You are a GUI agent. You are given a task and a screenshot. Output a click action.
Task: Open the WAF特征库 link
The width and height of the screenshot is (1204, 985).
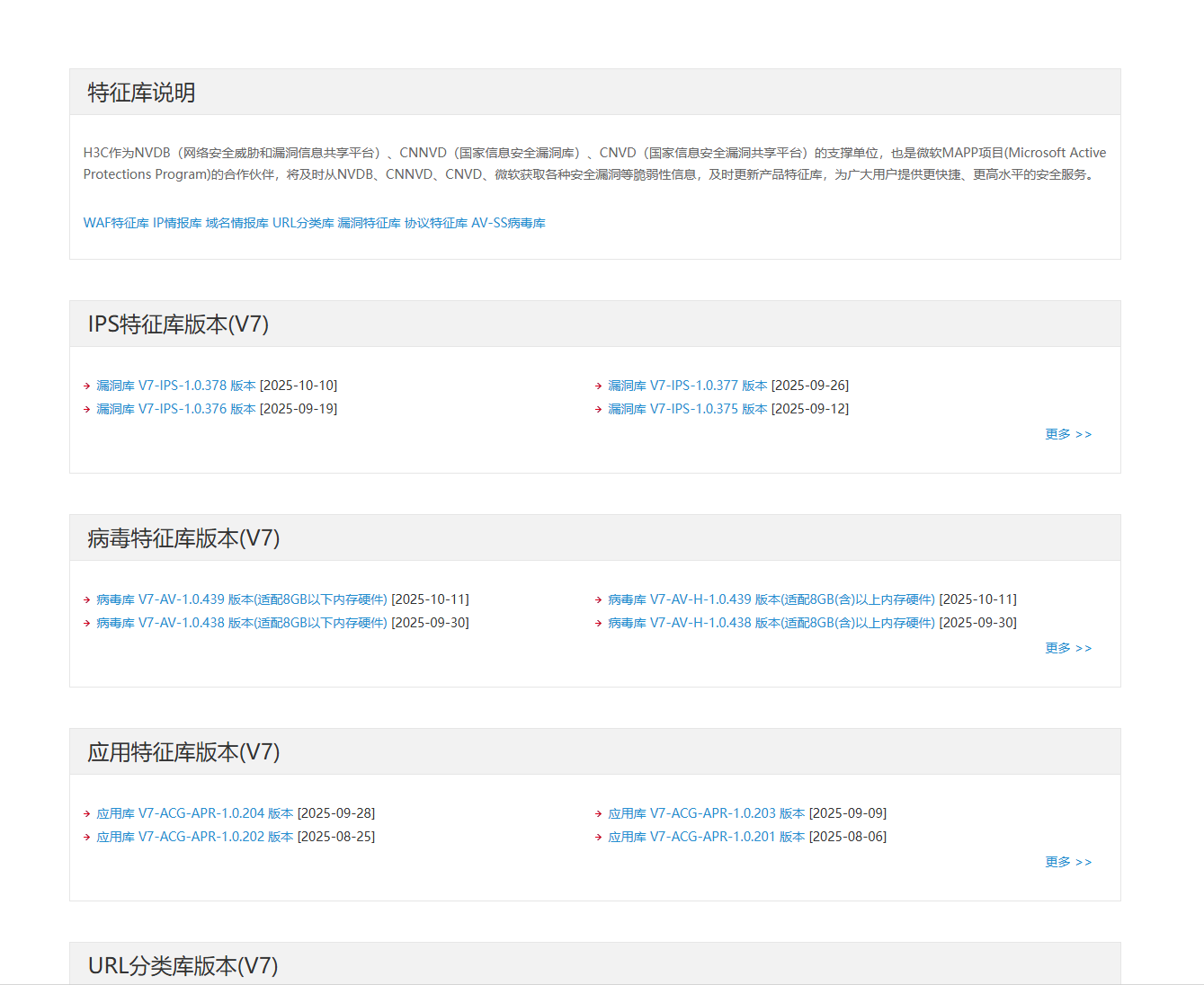[116, 223]
